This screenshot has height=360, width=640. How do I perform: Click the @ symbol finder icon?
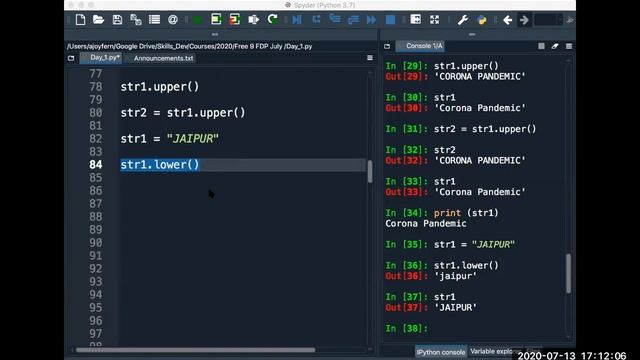tap(173, 20)
